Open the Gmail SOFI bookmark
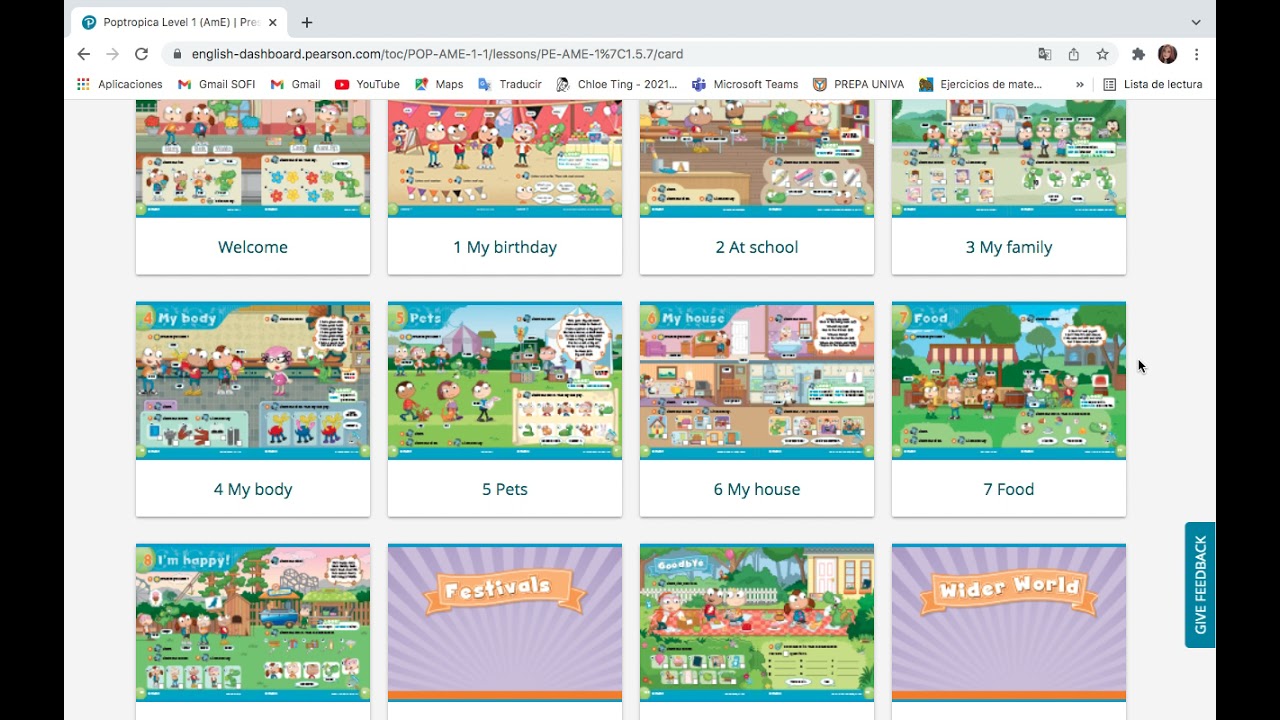 (216, 84)
